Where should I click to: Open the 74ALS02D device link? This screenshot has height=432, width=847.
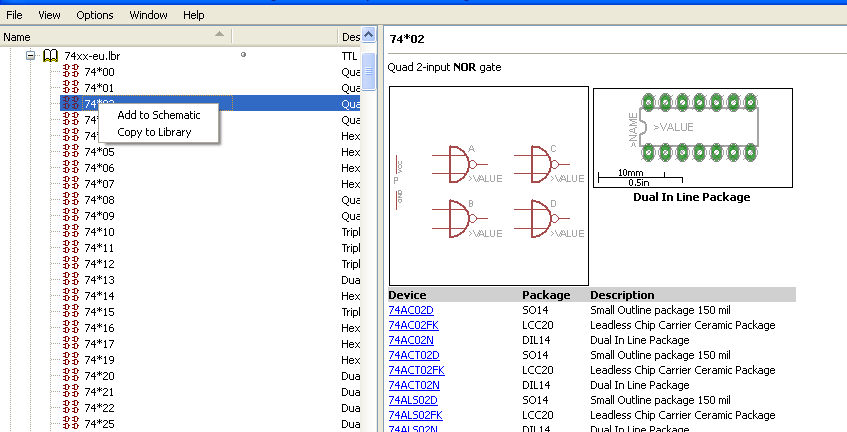[x=413, y=401]
